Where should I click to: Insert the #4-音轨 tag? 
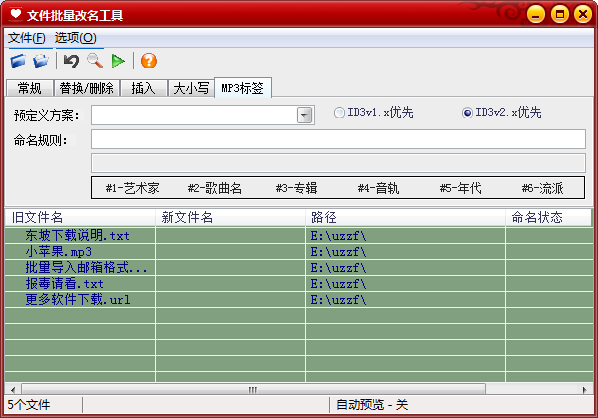click(378, 188)
